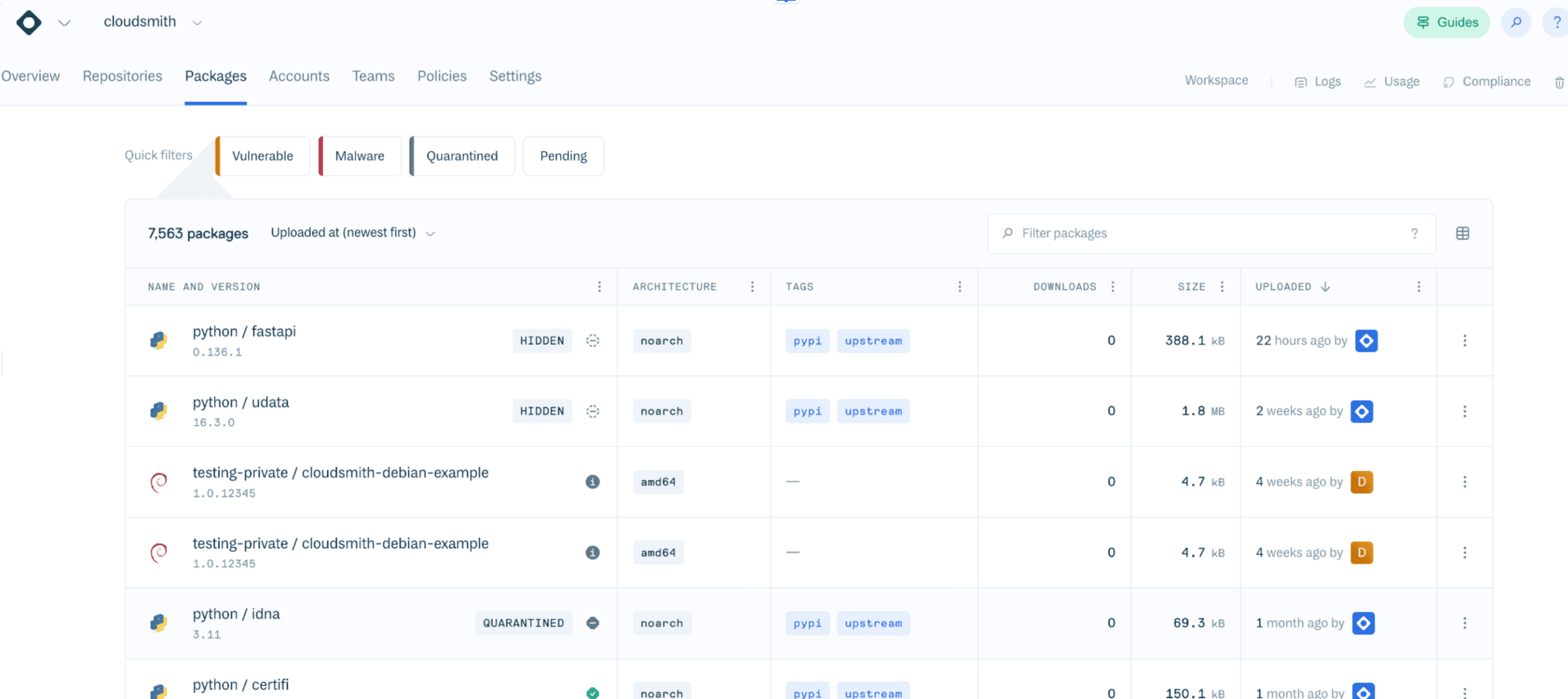1568x699 pixels.
Task: Open the python / fastapi package
Action: (244, 331)
